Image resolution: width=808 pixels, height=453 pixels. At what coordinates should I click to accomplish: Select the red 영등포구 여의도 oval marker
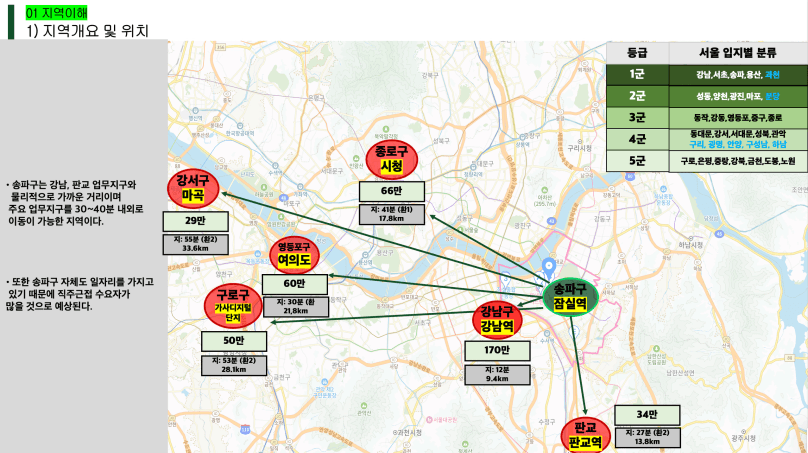[x=297, y=254]
